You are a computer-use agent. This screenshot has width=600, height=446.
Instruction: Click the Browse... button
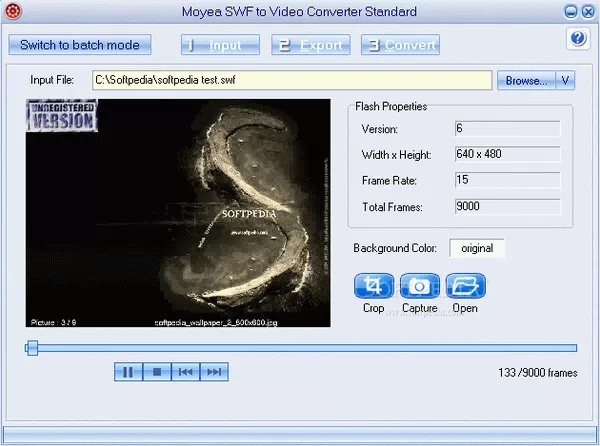(526, 80)
